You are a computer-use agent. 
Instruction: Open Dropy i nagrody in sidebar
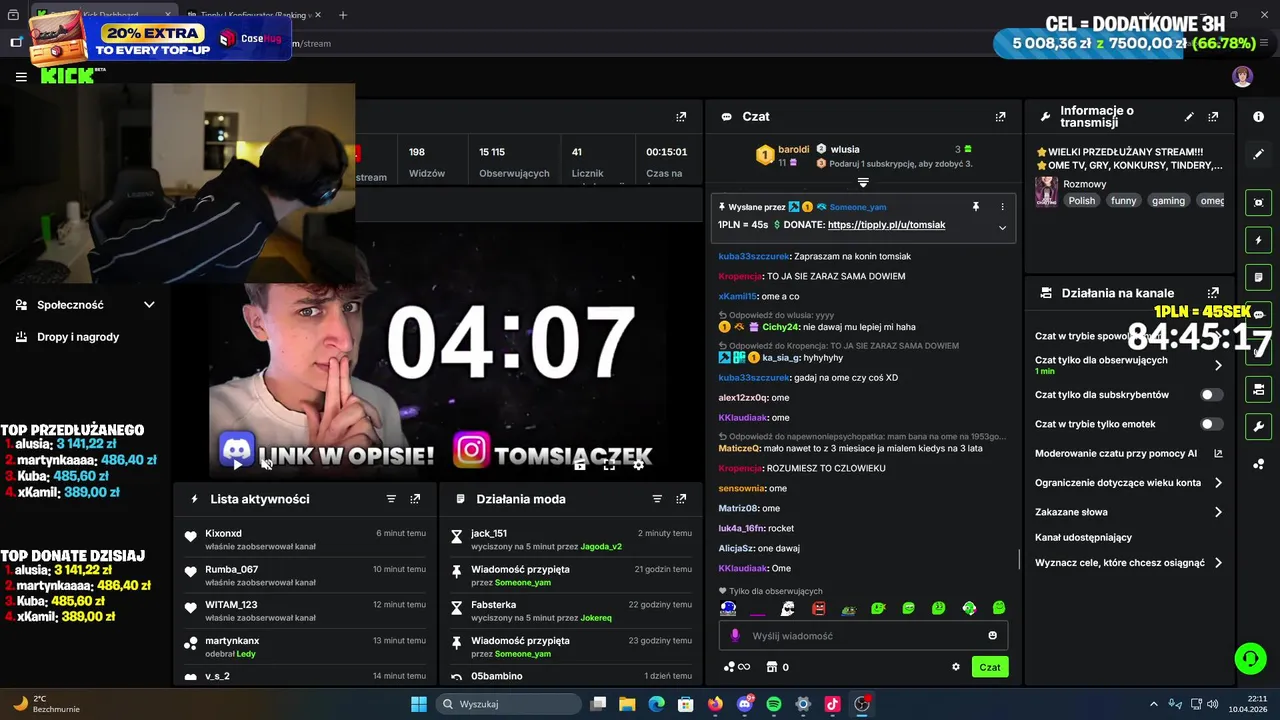tap(78, 337)
